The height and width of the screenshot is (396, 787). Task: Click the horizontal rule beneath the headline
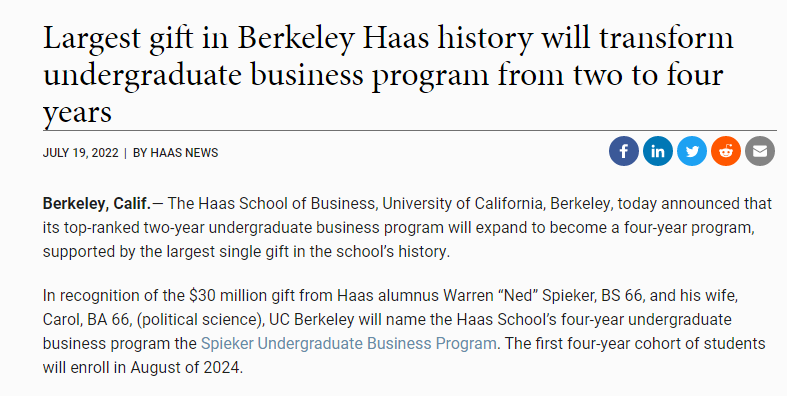click(x=410, y=130)
